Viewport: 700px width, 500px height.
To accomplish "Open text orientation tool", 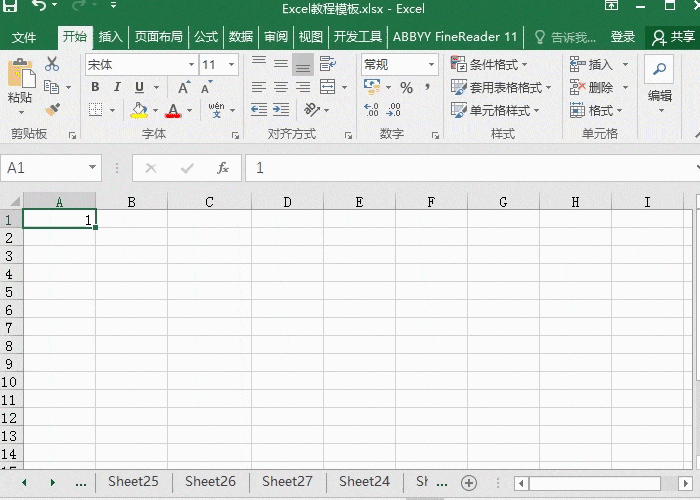I will click(312, 109).
